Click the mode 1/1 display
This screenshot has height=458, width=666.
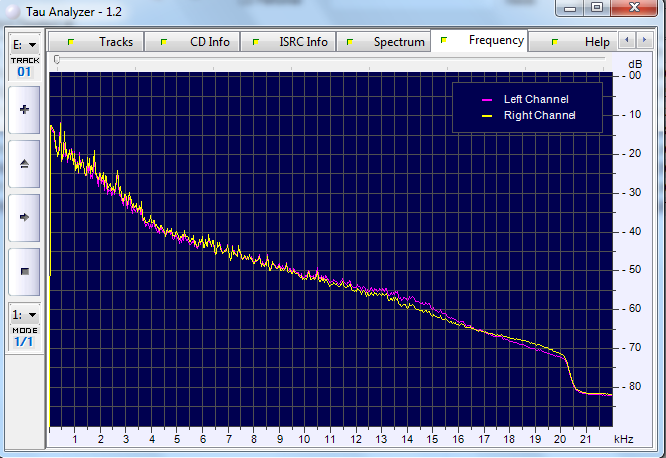[24, 342]
